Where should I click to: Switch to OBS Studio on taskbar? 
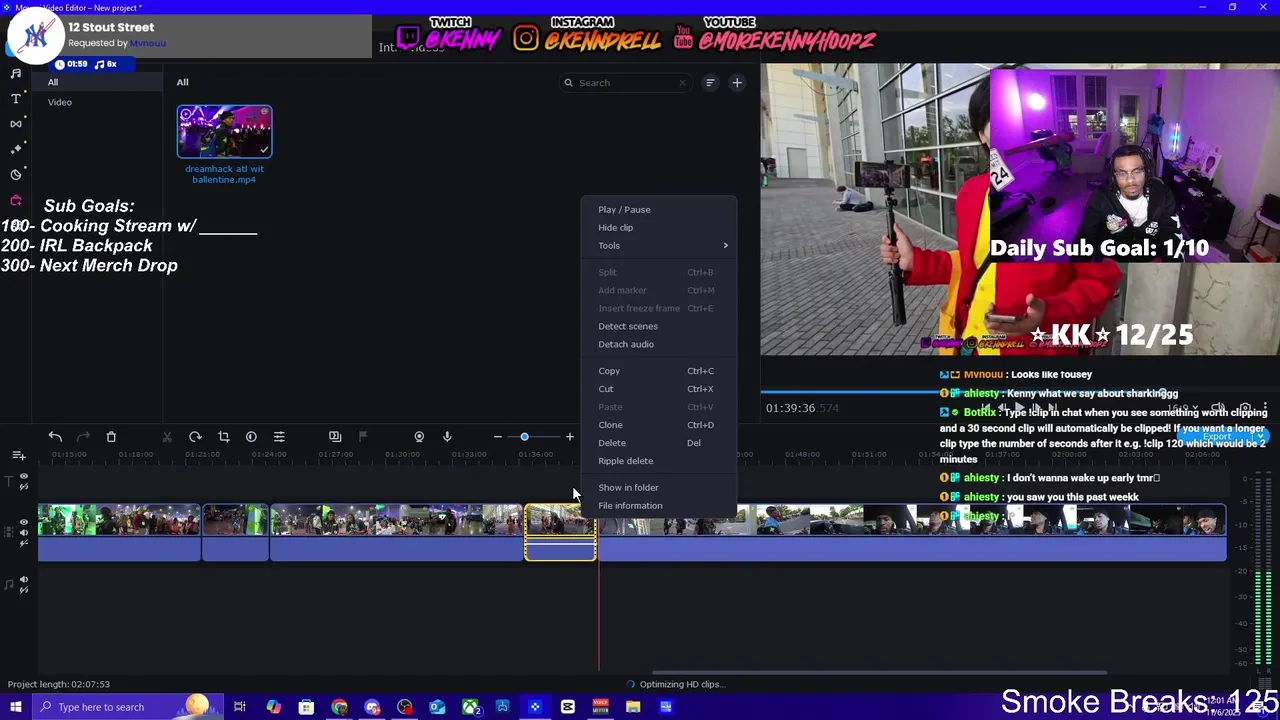[x=404, y=707]
